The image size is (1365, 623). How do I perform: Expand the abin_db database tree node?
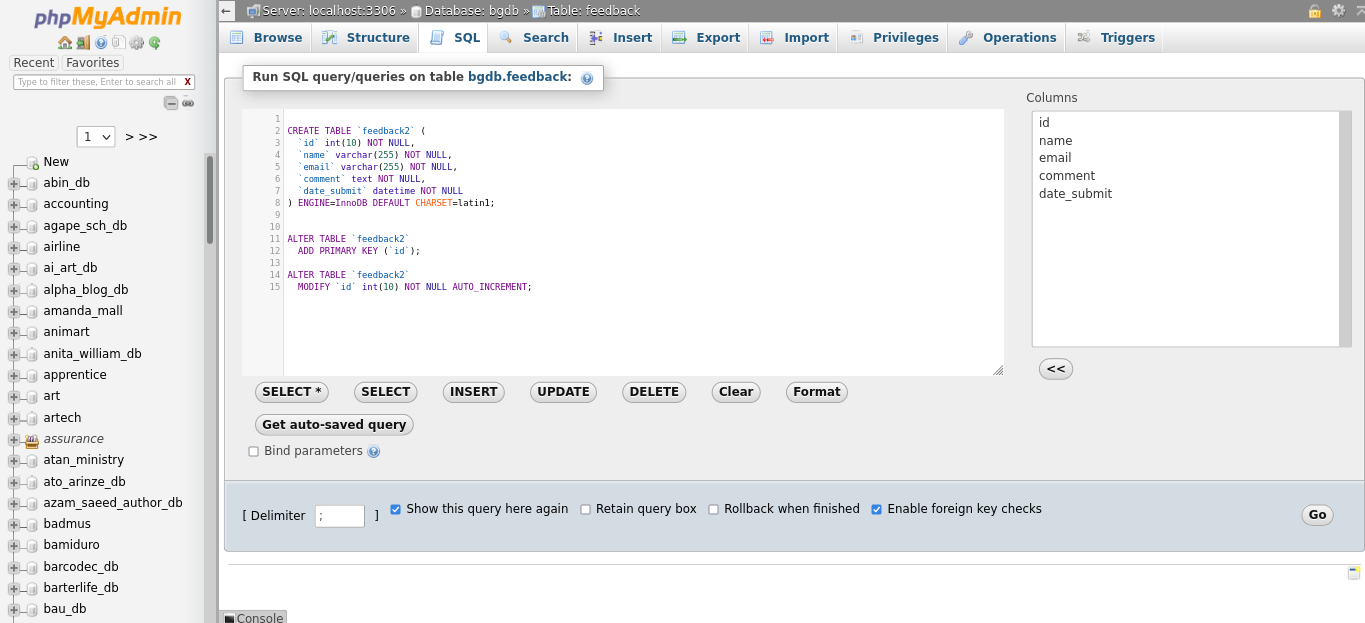point(14,184)
